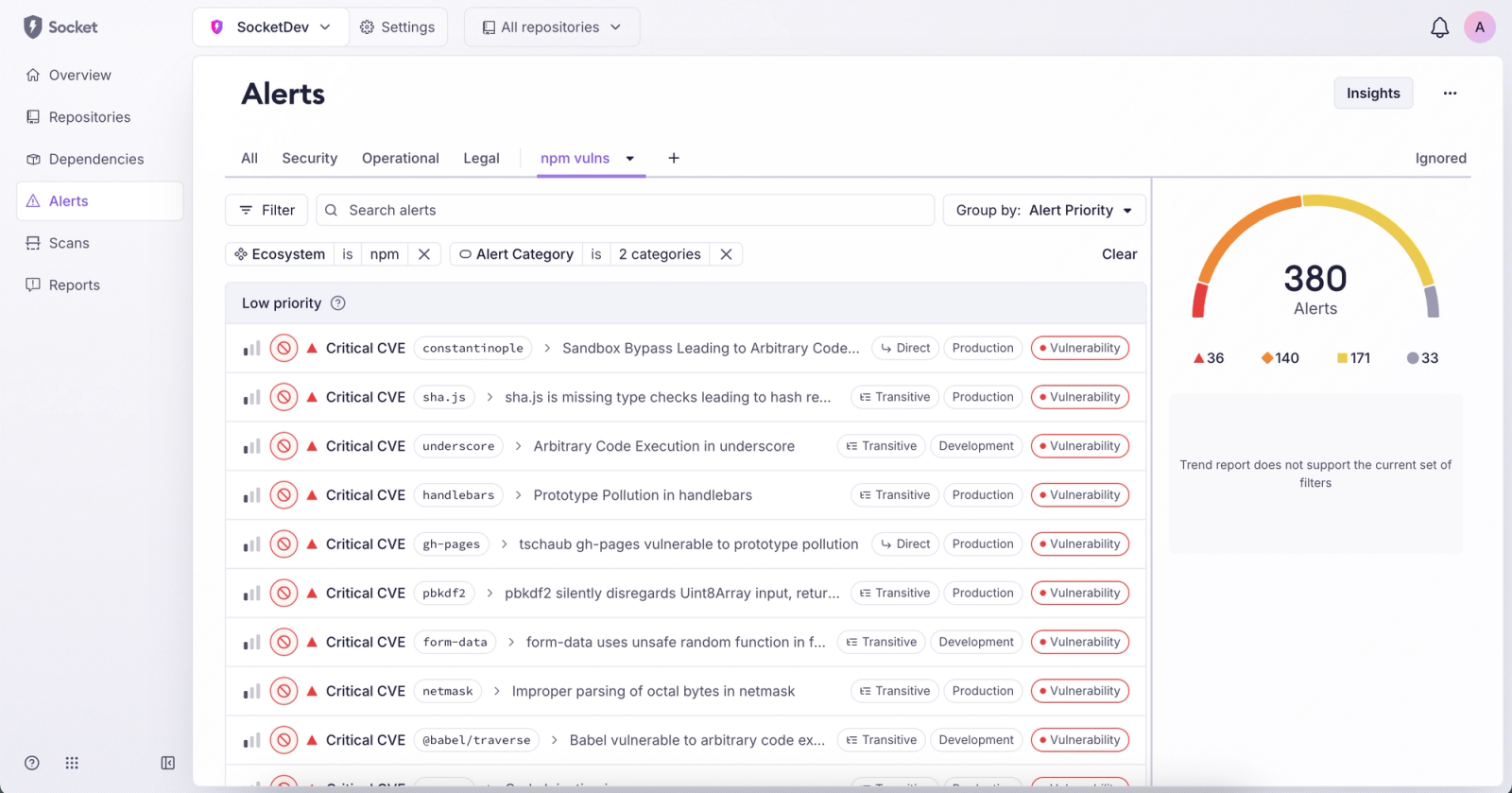This screenshot has height=793, width=1512.
Task: Click priority bars icon on pbkdf2 row
Action: coord(251,594)
